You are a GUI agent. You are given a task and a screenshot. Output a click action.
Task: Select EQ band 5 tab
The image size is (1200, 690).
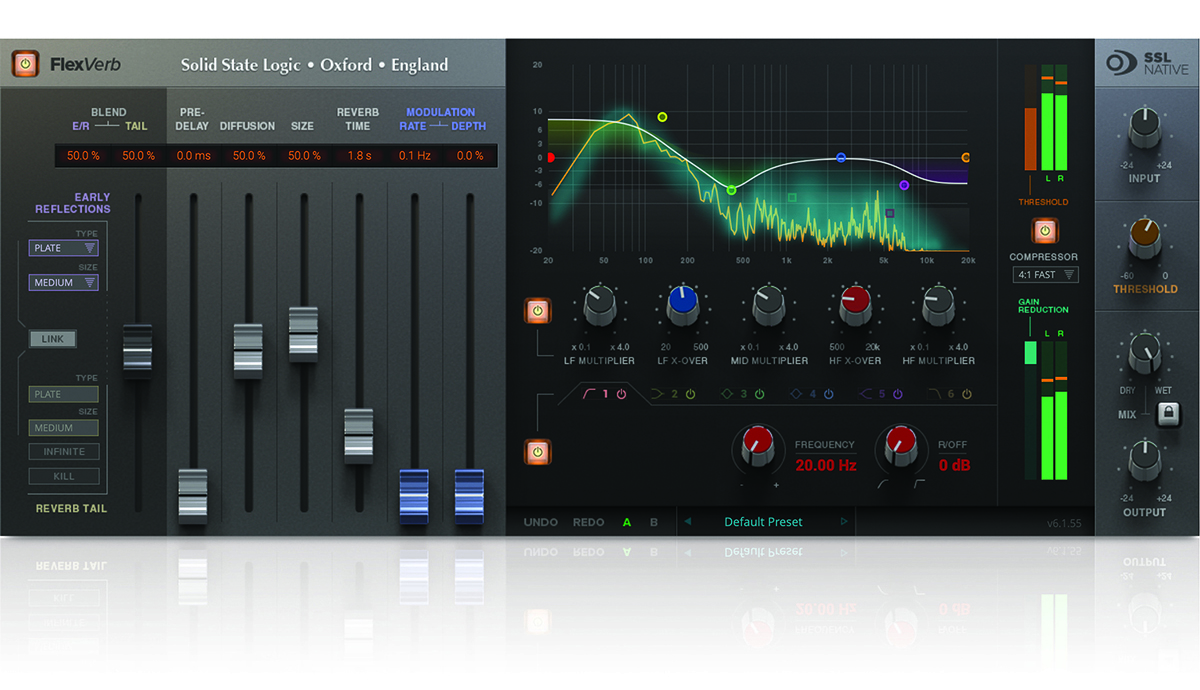[x=879, y=394]
